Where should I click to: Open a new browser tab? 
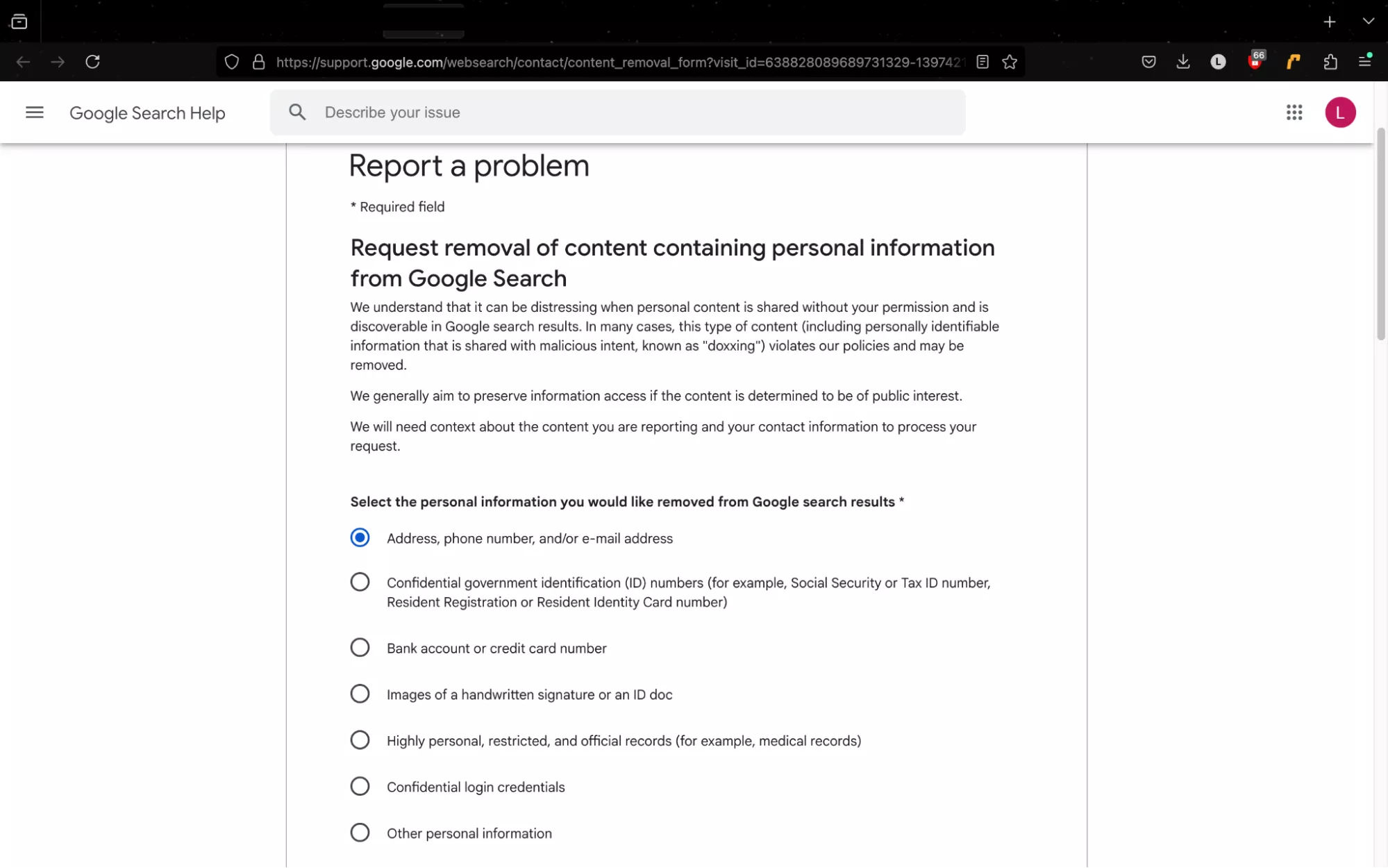tap(1329, 22)
